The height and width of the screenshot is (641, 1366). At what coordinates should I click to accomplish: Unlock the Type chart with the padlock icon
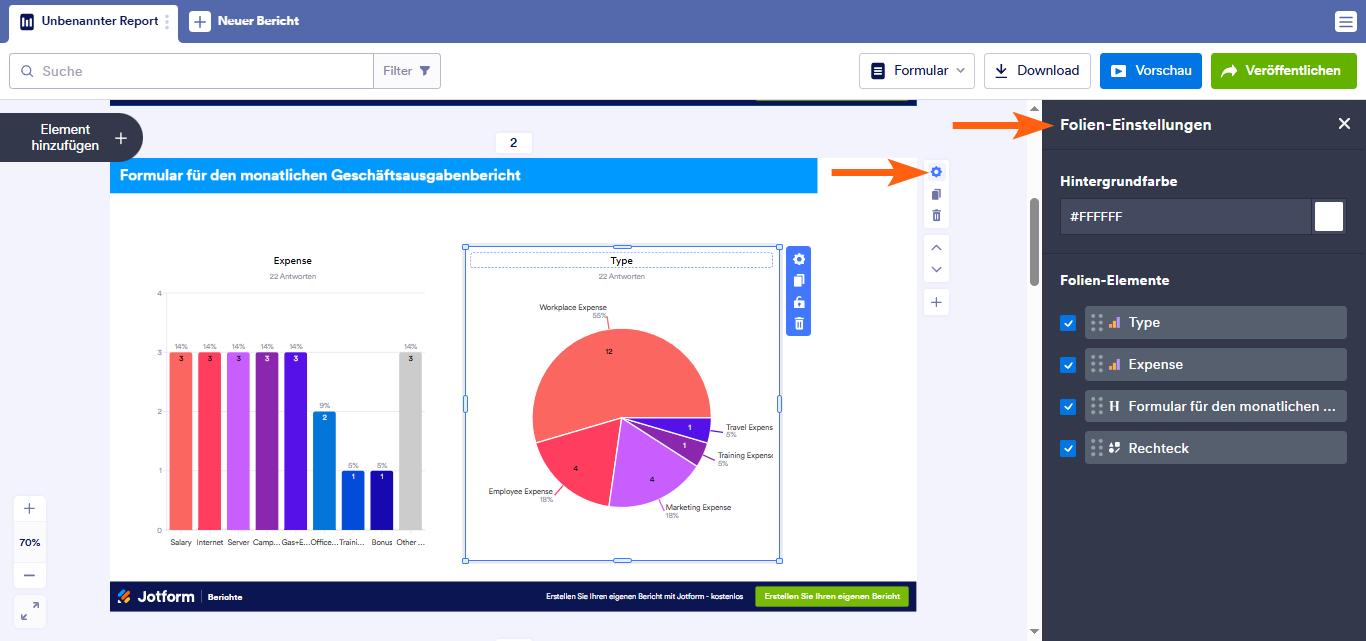coord(799,302)
